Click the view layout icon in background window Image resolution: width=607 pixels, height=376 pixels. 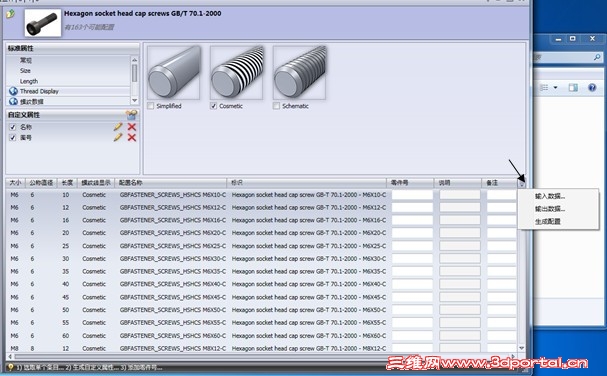[x=544, y=88]
